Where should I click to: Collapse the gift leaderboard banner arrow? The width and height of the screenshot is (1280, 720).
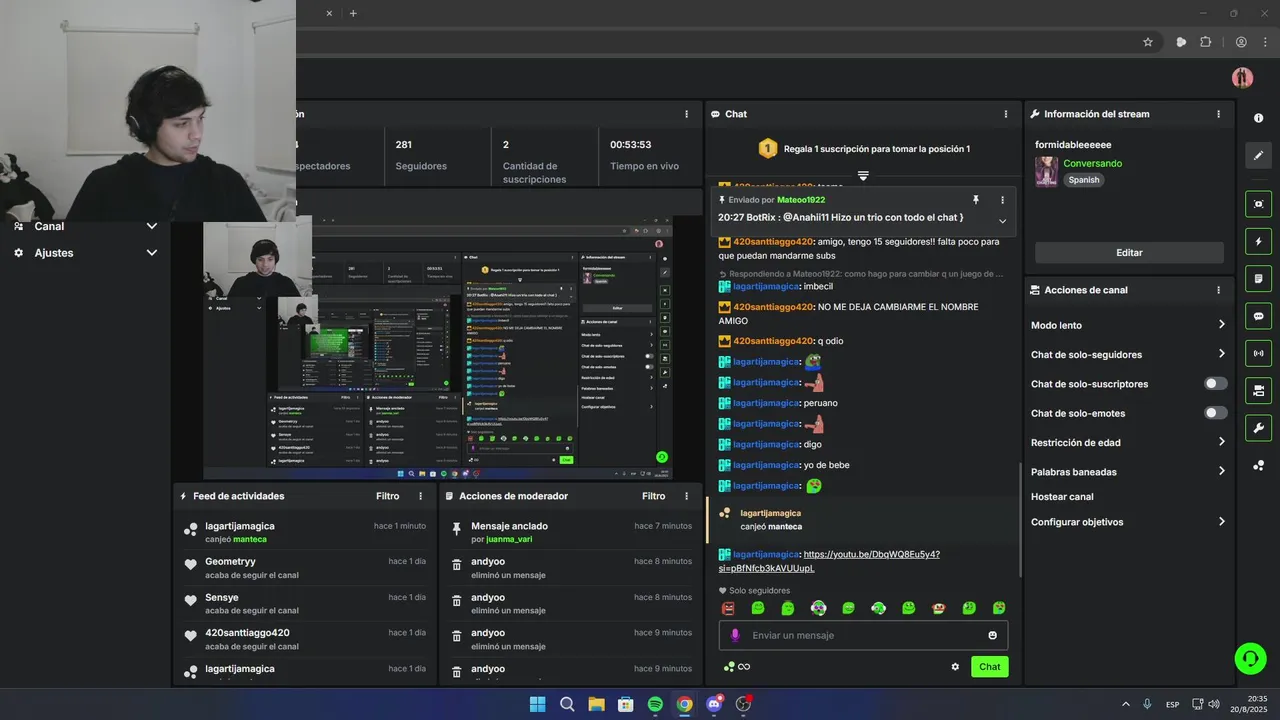click(863, 176)
